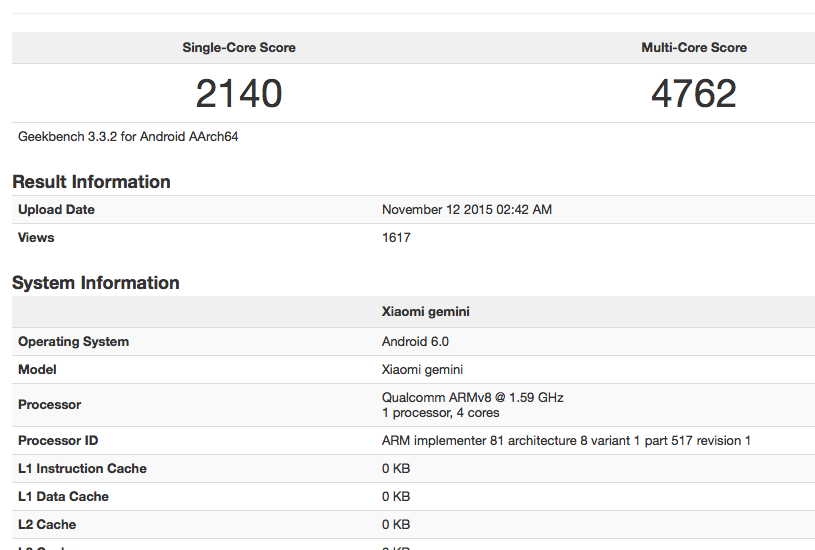Click the L1 Instruction Cache label
This screenshot has width=815, height=550.
point(82,468)
